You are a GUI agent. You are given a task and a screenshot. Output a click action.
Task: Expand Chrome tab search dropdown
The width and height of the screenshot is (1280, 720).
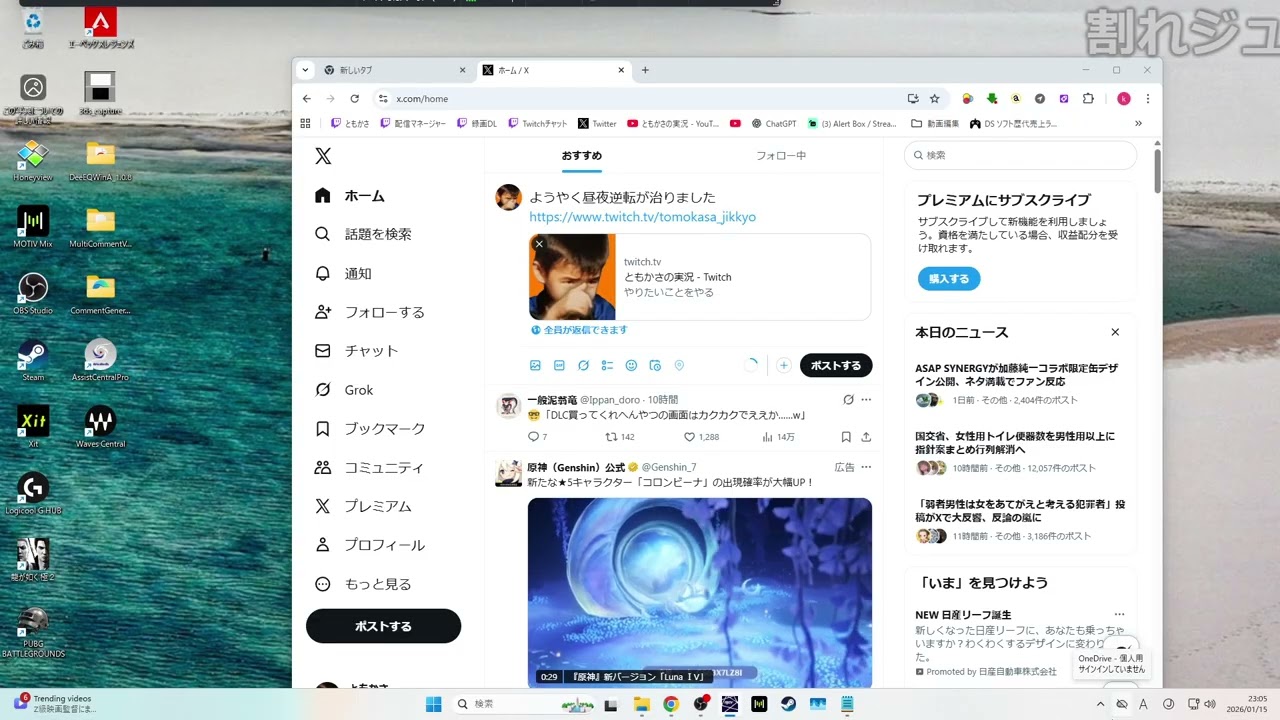(x=305, y=70)
